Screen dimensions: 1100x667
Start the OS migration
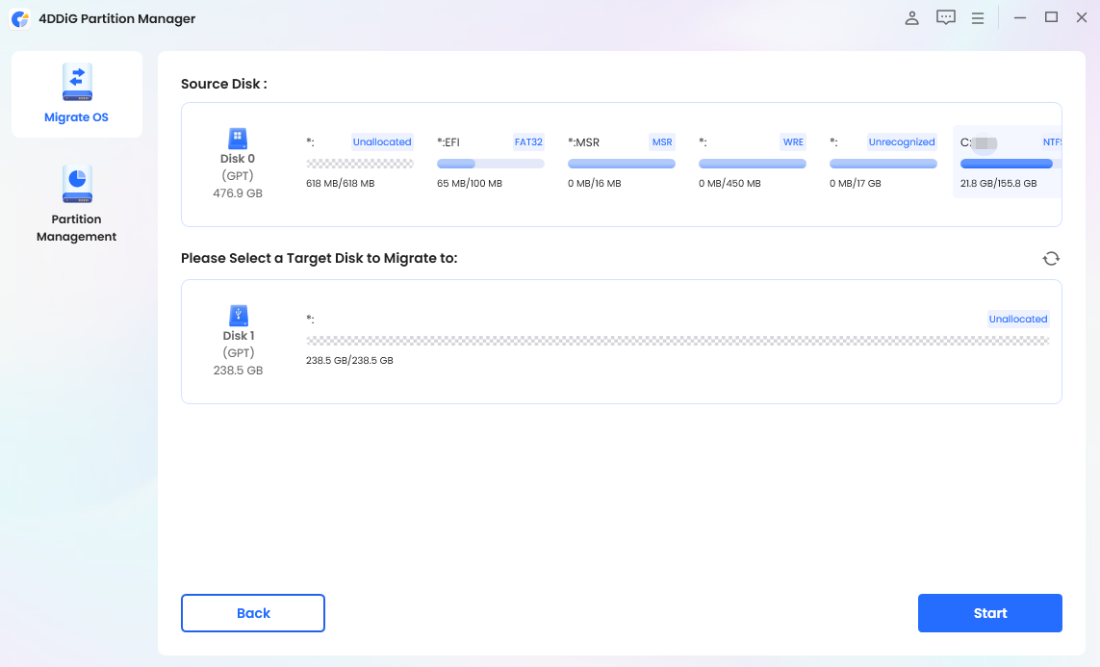[990, 613]
